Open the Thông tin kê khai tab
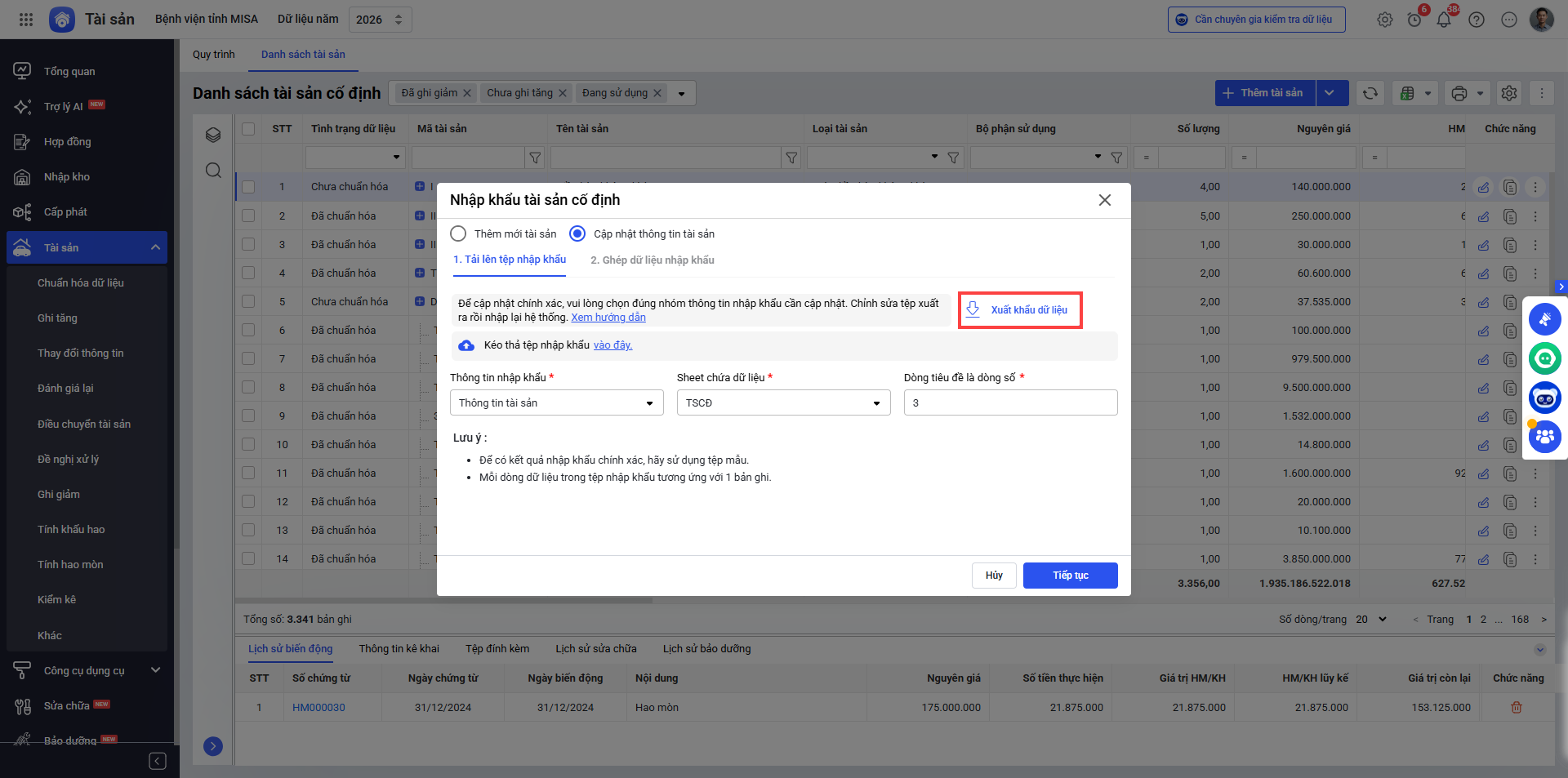The height and width of the screenshot is (778, 1568). coord(399,649)
